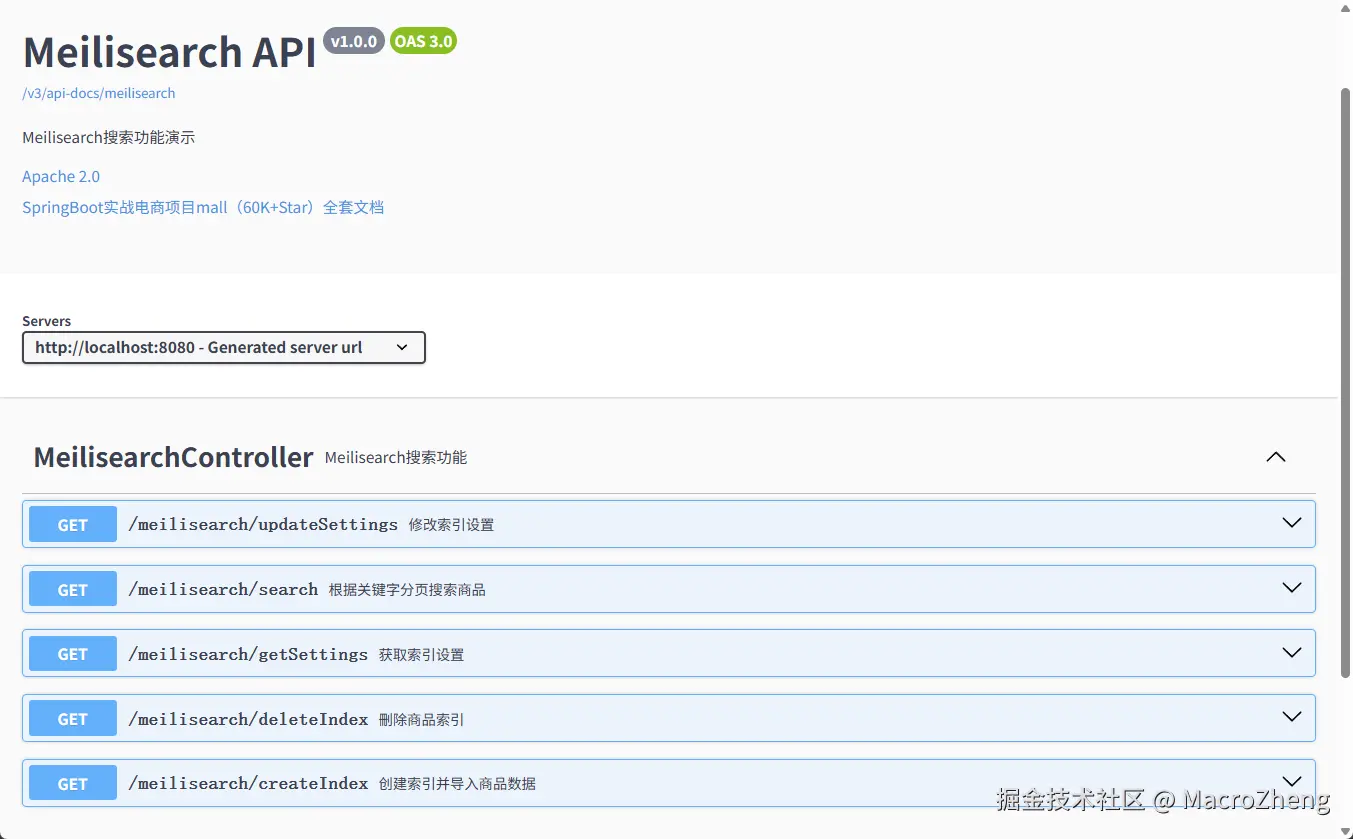Screen dimensions: 1353x839
Task: Click the MeilisearchController heading
Action: 174,457
